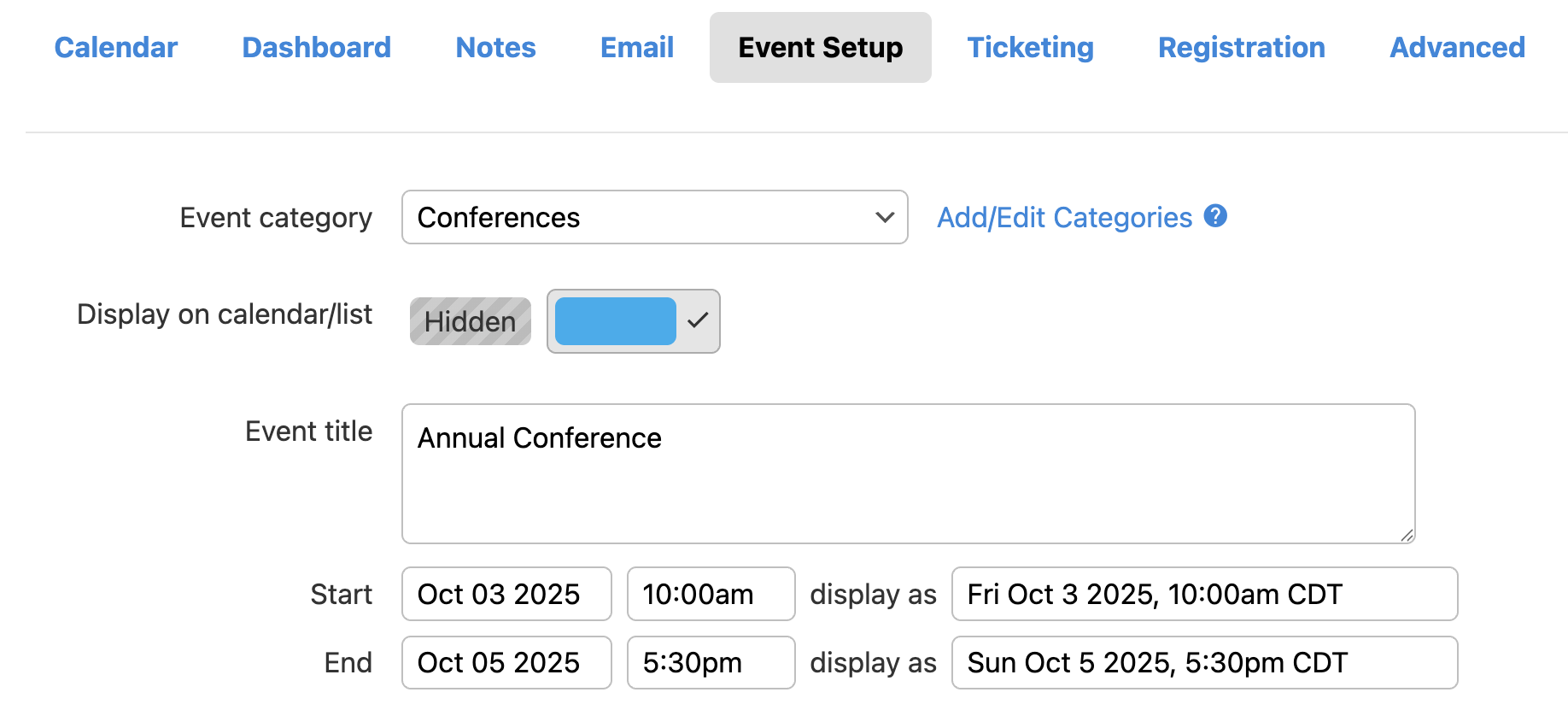1568x704 pixels.
Task: Go to the Notes tab
Action: point(495,47)
